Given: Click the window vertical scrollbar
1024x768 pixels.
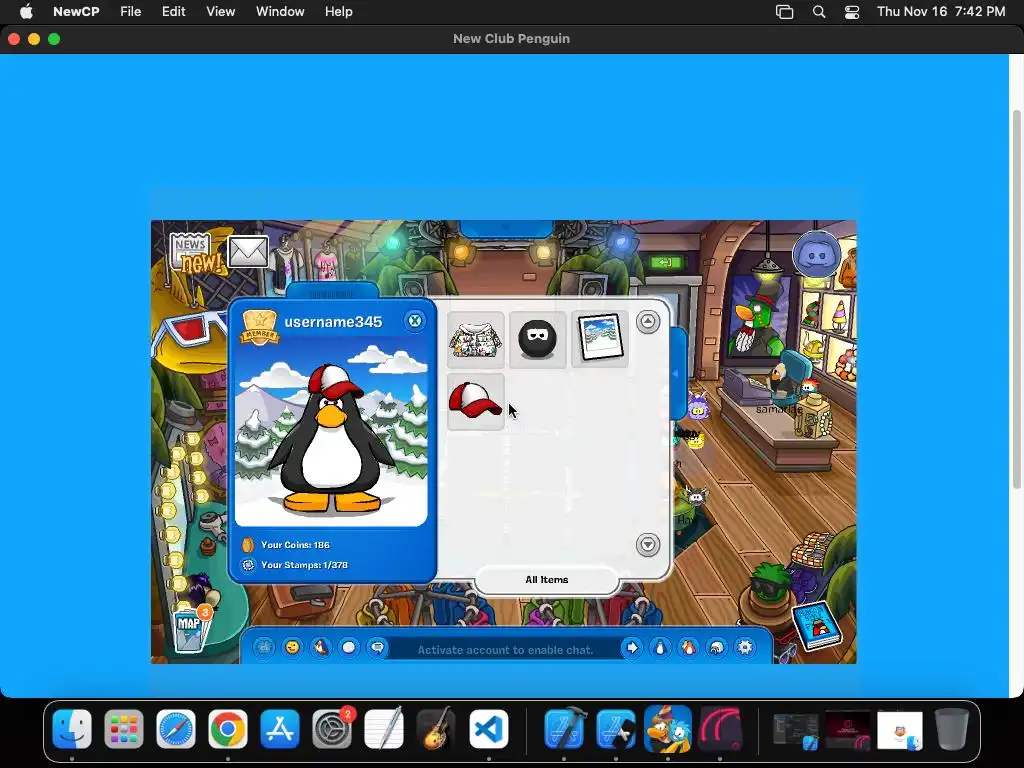Looking at the screenshot, I should (x=1016, y=299).
